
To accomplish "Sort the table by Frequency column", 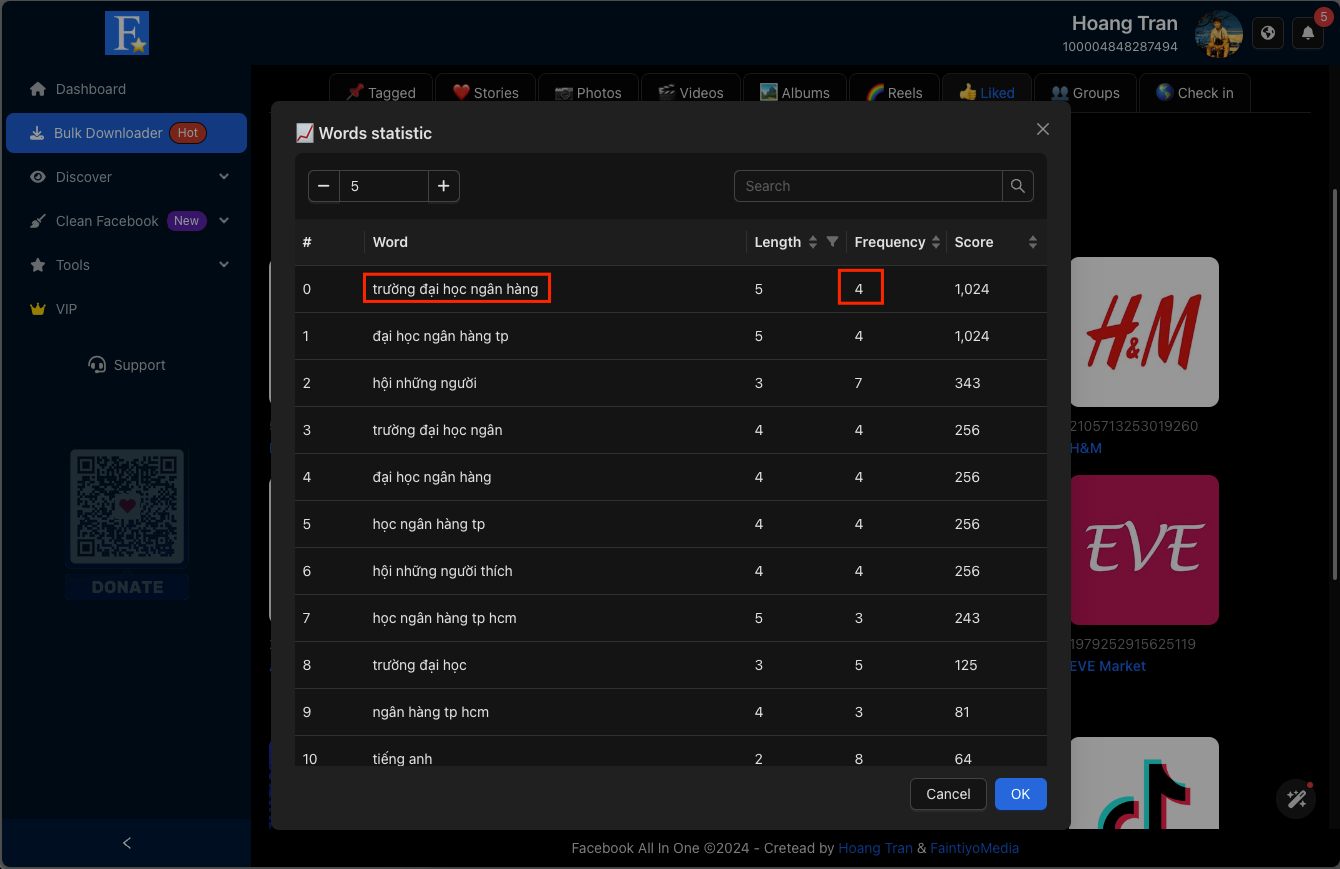I will tap(936, 242).
